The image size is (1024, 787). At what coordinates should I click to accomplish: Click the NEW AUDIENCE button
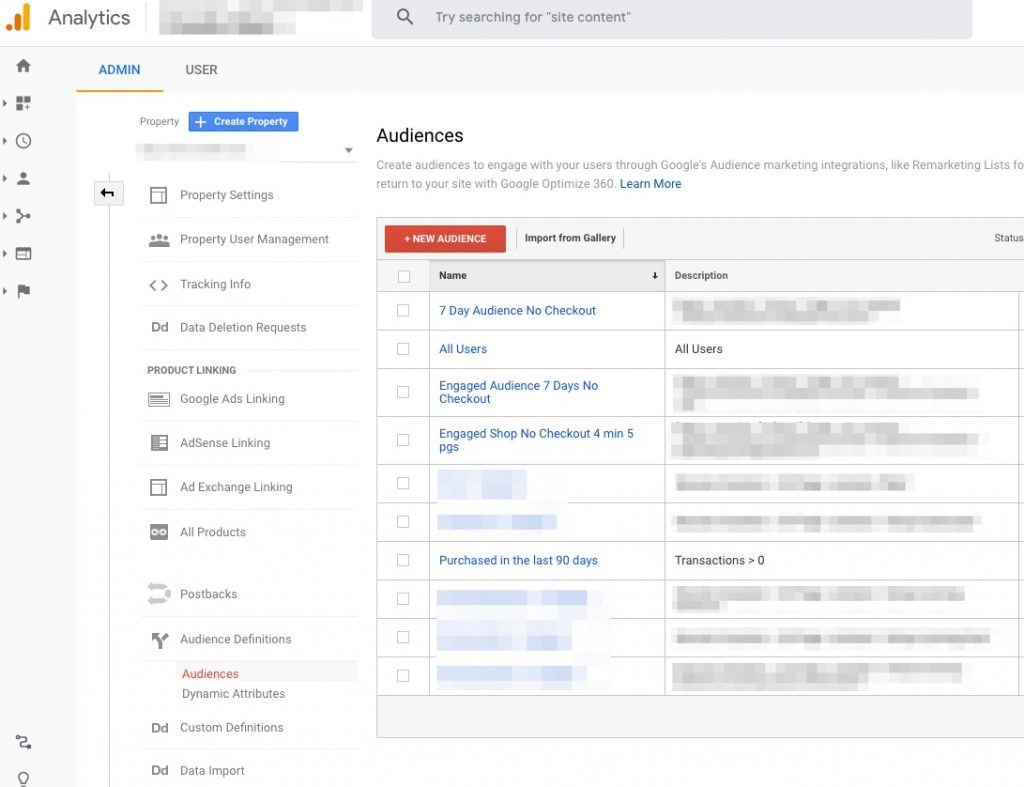(444, 238)
